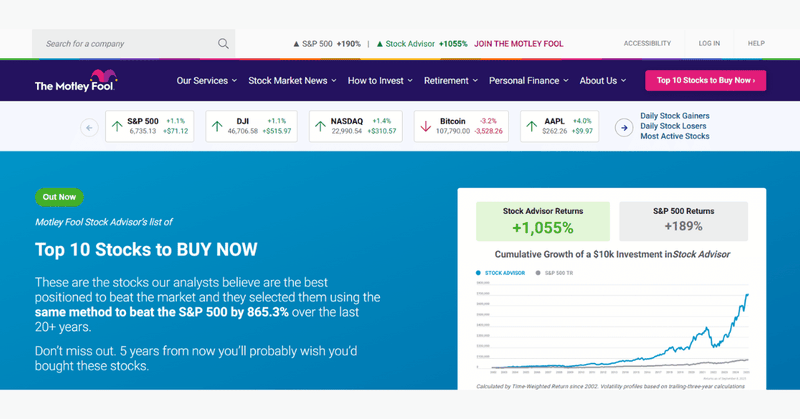
Task: Click the S&P 500 green up arrow
Action: click(117, 126)
